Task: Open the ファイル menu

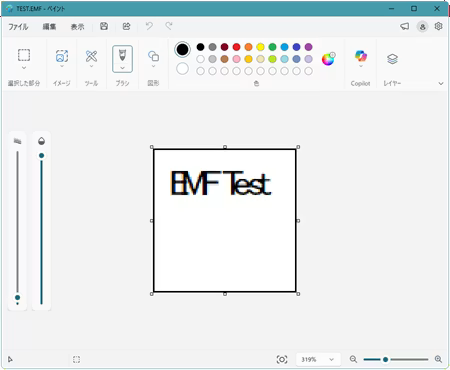Action: 18,27
